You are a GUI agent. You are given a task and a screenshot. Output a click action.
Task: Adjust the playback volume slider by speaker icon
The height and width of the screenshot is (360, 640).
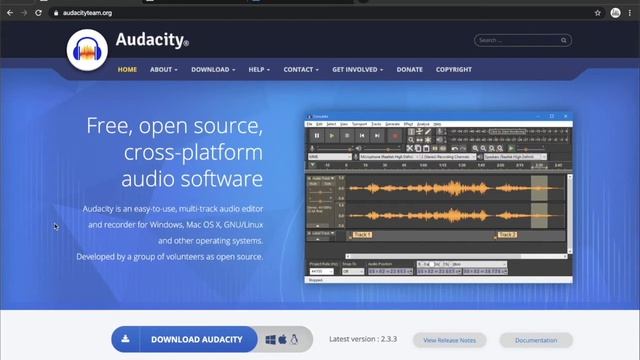382,149
